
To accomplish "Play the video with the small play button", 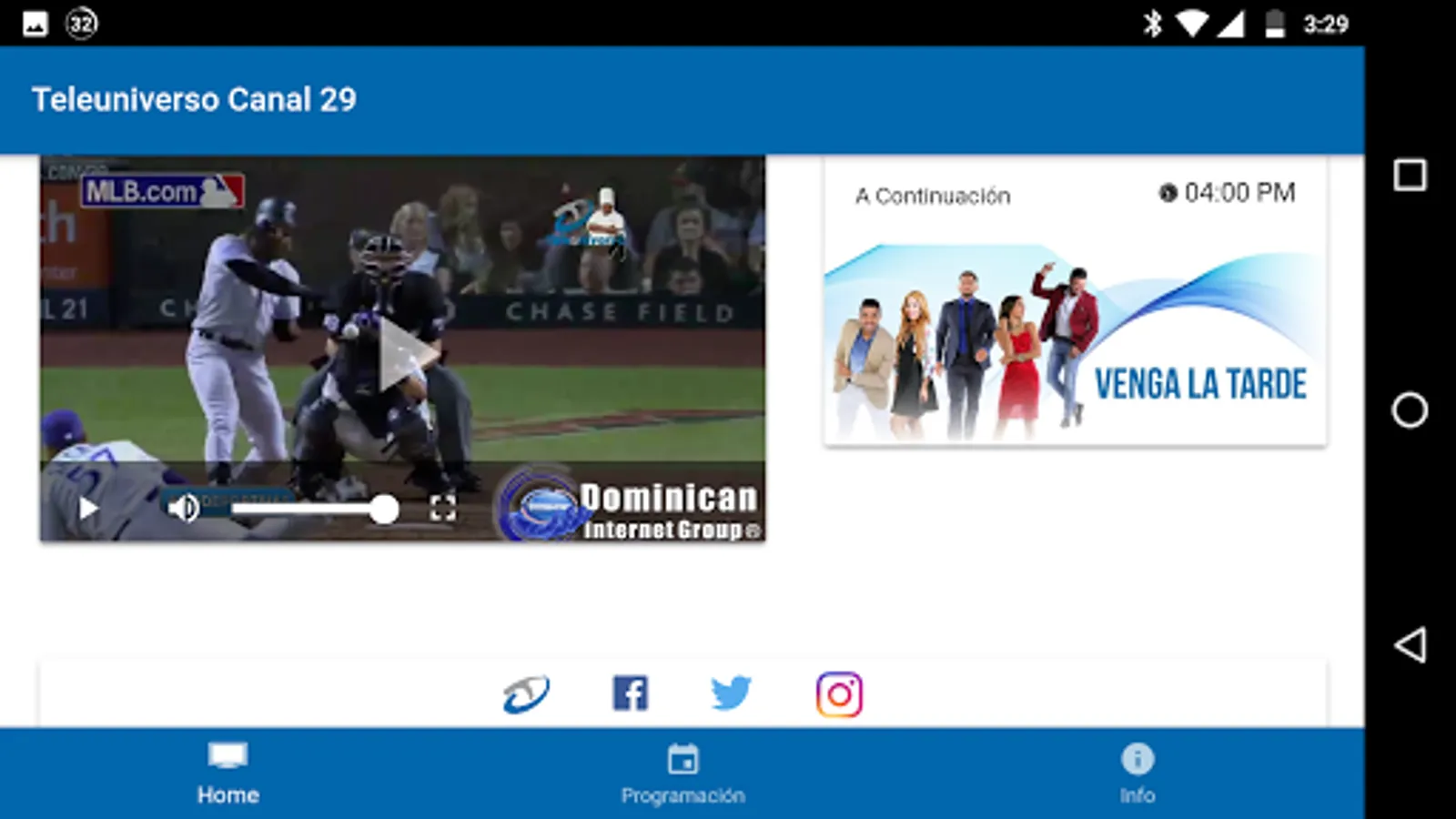I will coord(88,508).
